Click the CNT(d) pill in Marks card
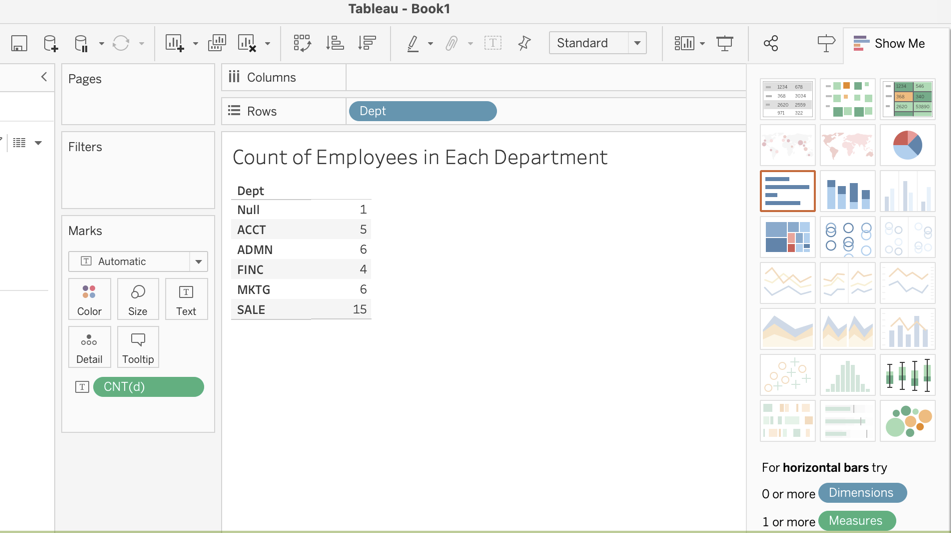This screenshot has width=951, height=533. coord(148,387)
